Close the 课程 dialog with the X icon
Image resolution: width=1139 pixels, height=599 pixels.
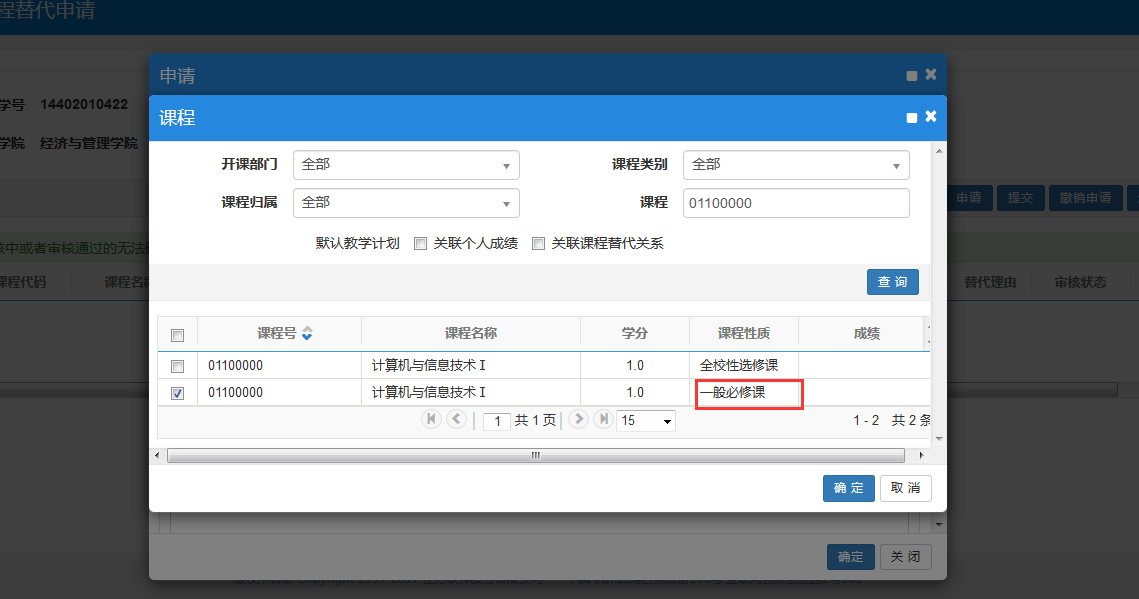pyautogui.click(x=931, y=117)
